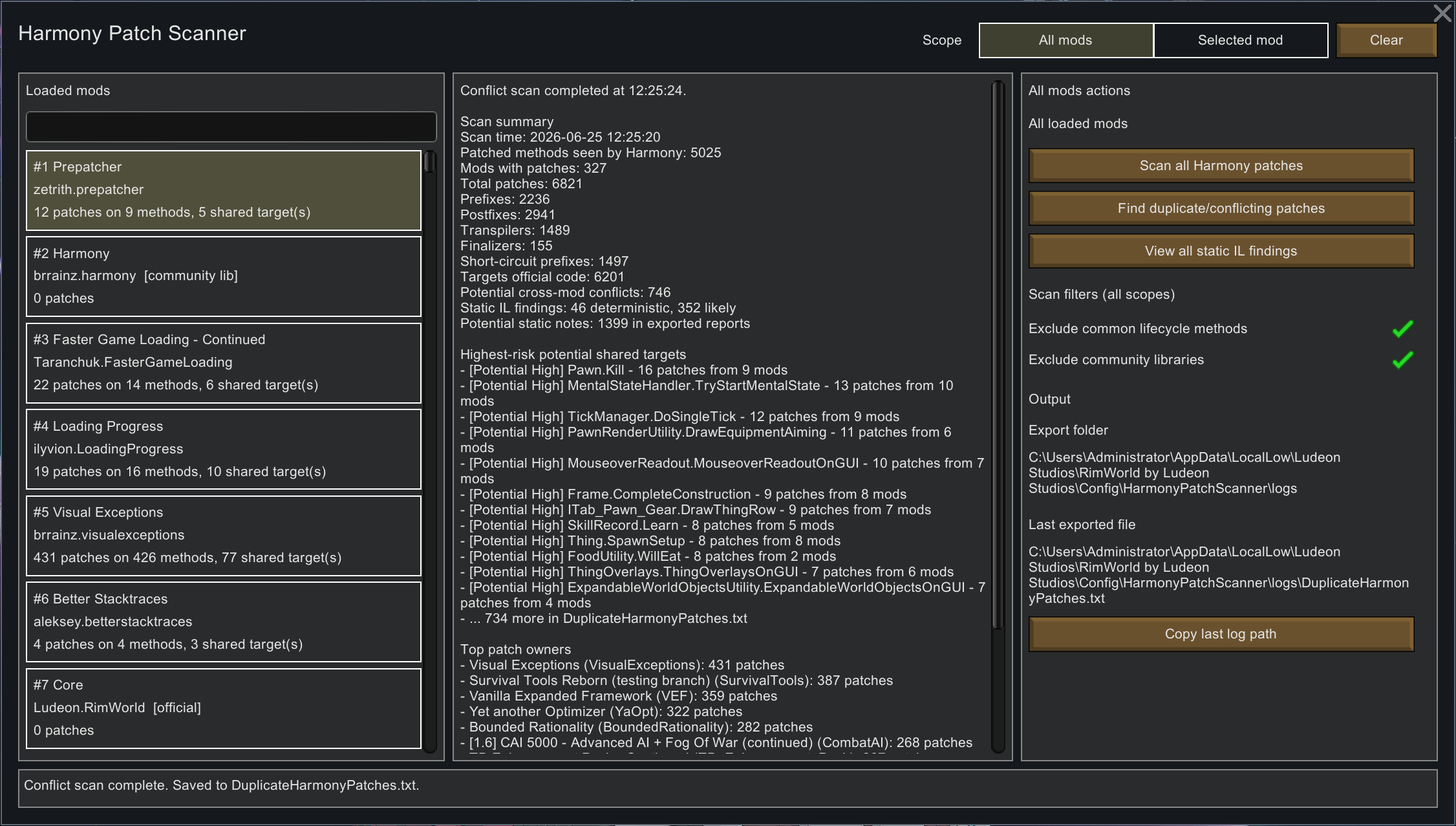Click the Pawn.Kill potential high entry

pos(624,370)
